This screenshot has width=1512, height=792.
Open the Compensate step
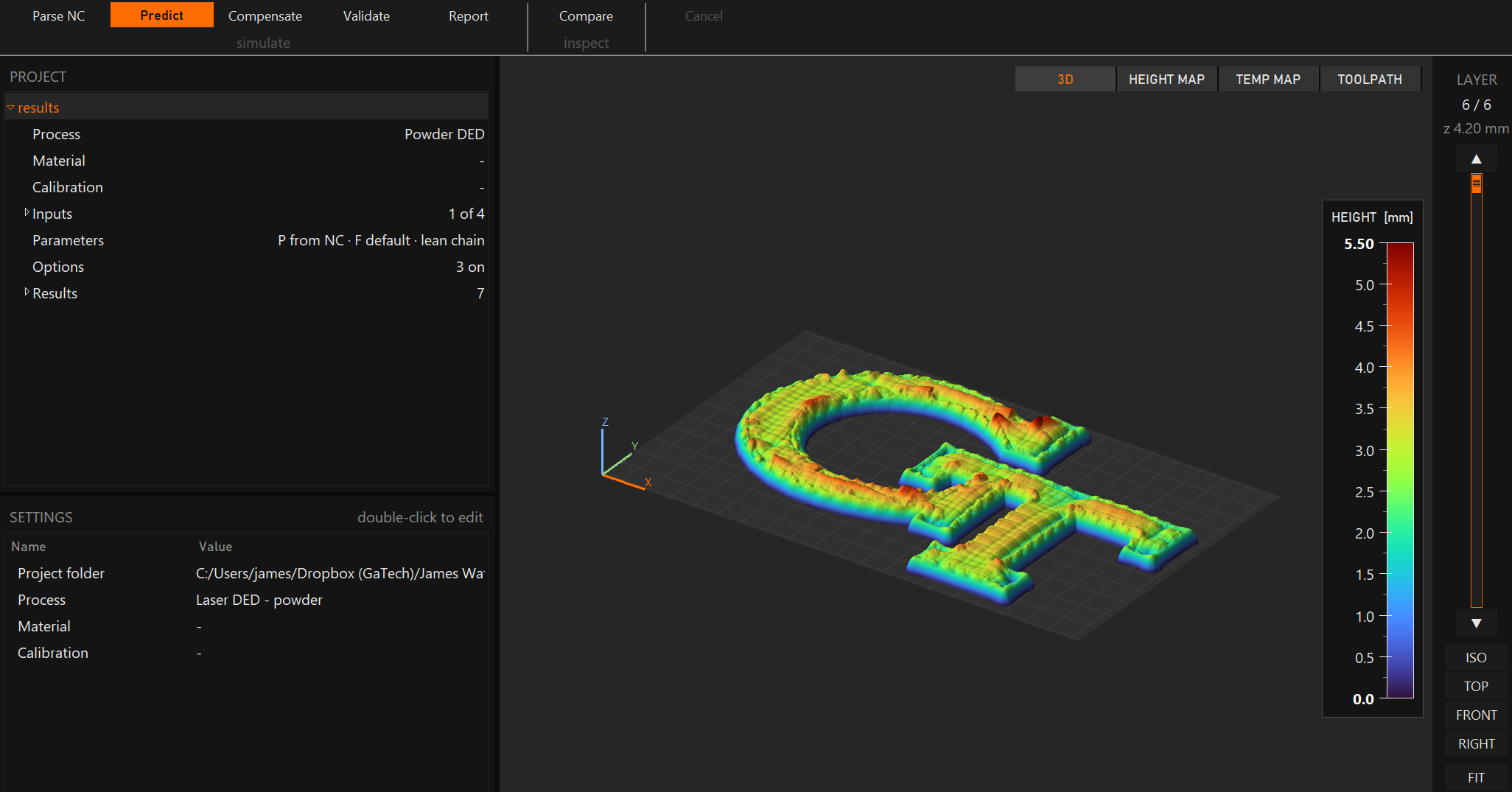265,15
